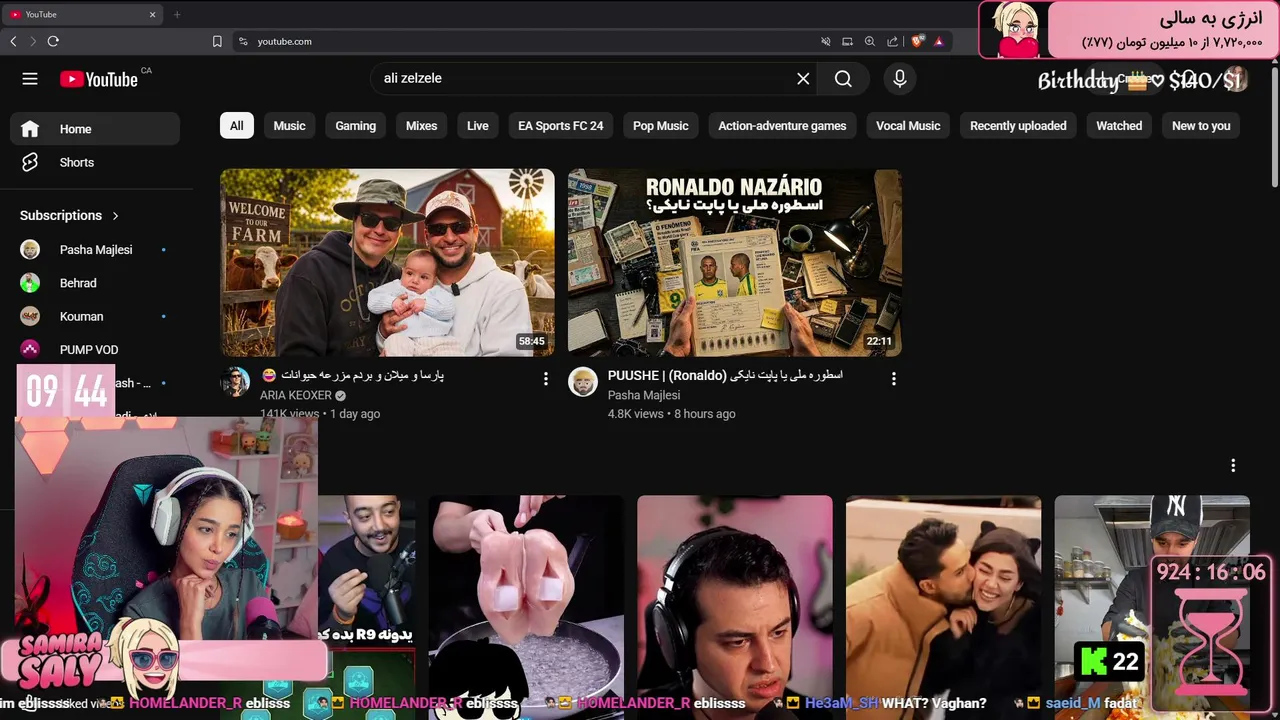The width and height of the screenshot is (1280, 720).
Task: Go to Home in the sidebar
Action: click(x=95, y=128)
